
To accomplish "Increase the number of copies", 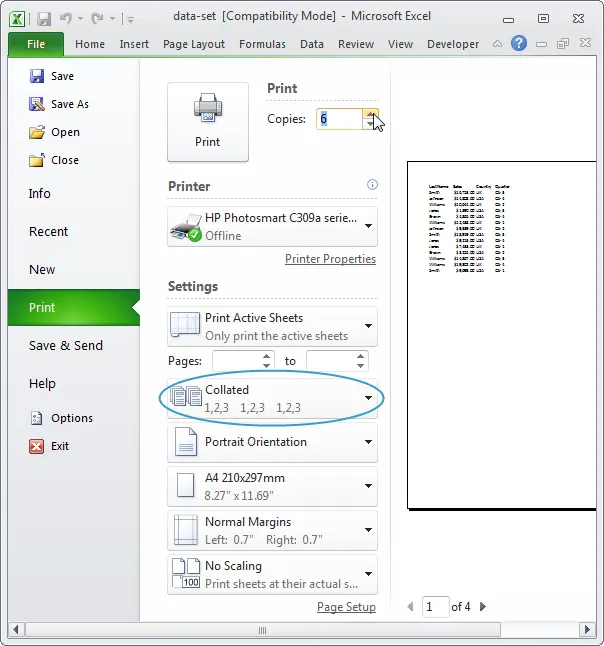I will [x=370, y=114].
